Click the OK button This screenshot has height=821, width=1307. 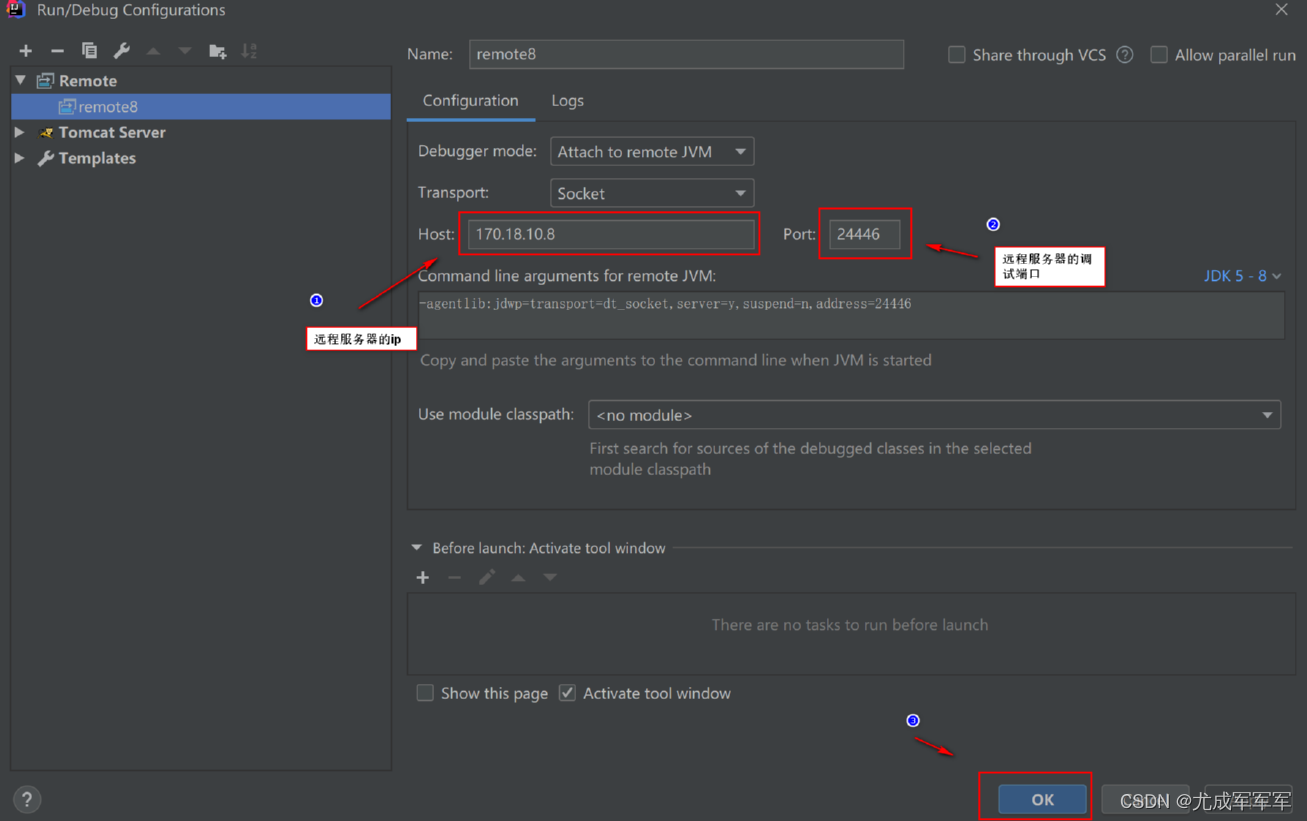click(1042, 799)
